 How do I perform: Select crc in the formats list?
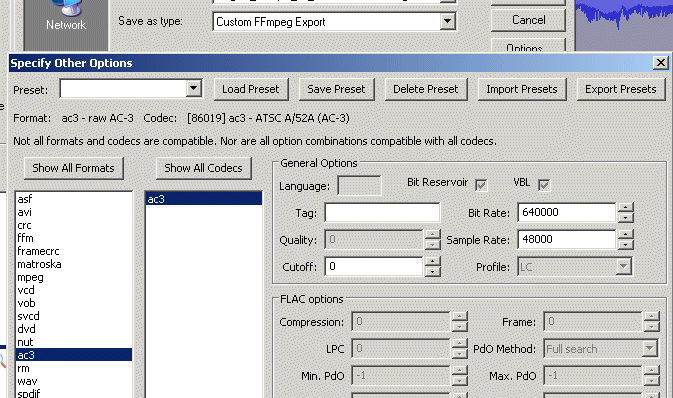(x=73, y=225)
